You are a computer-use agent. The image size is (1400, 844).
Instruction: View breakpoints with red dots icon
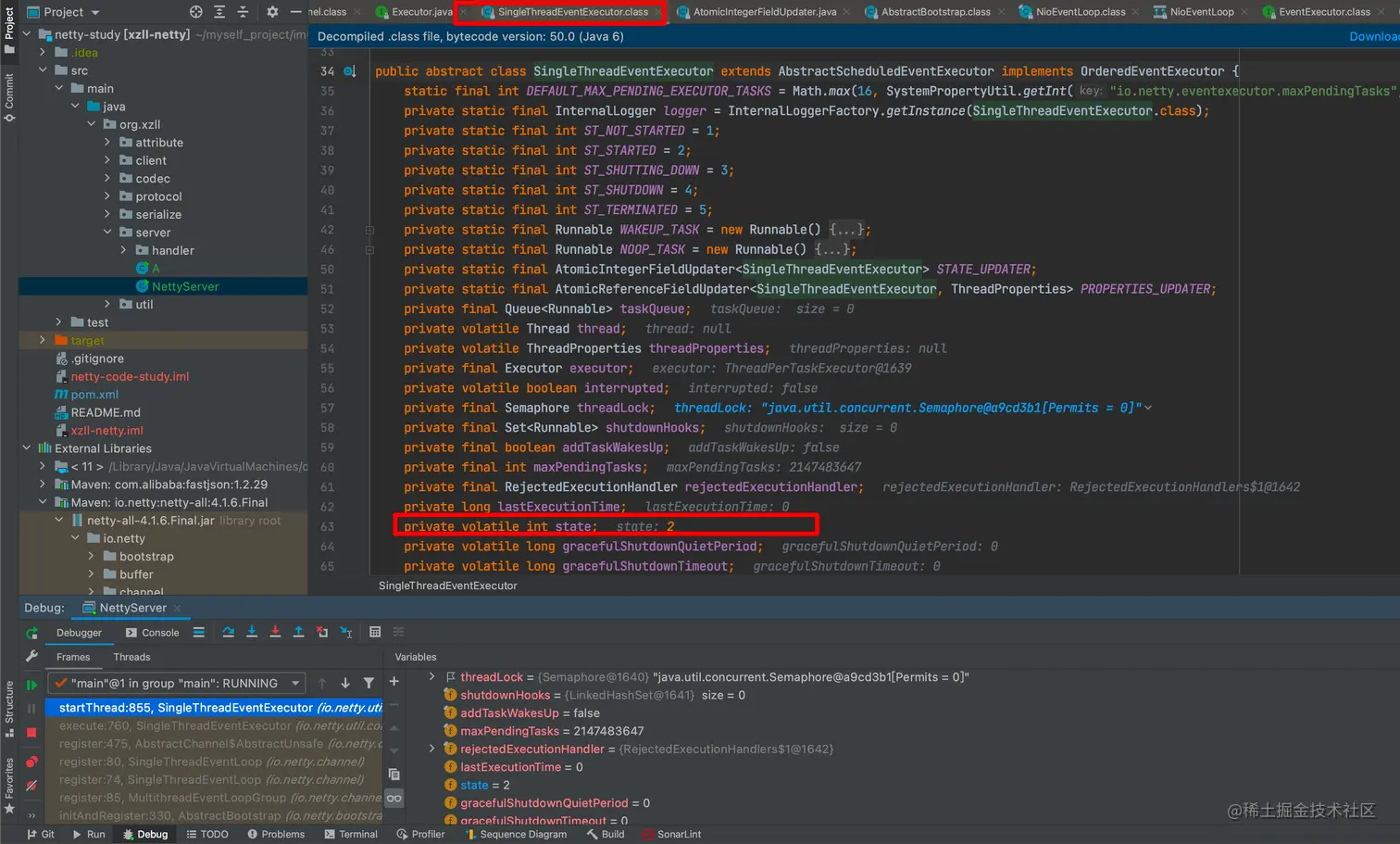pos(31,762)
